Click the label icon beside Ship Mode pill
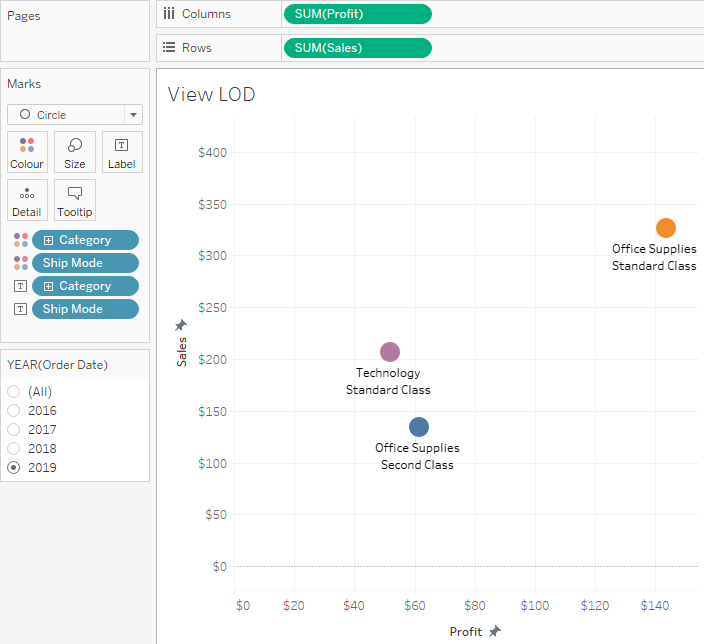This screenshot has width=704, height=644. (x=21, y=309)
